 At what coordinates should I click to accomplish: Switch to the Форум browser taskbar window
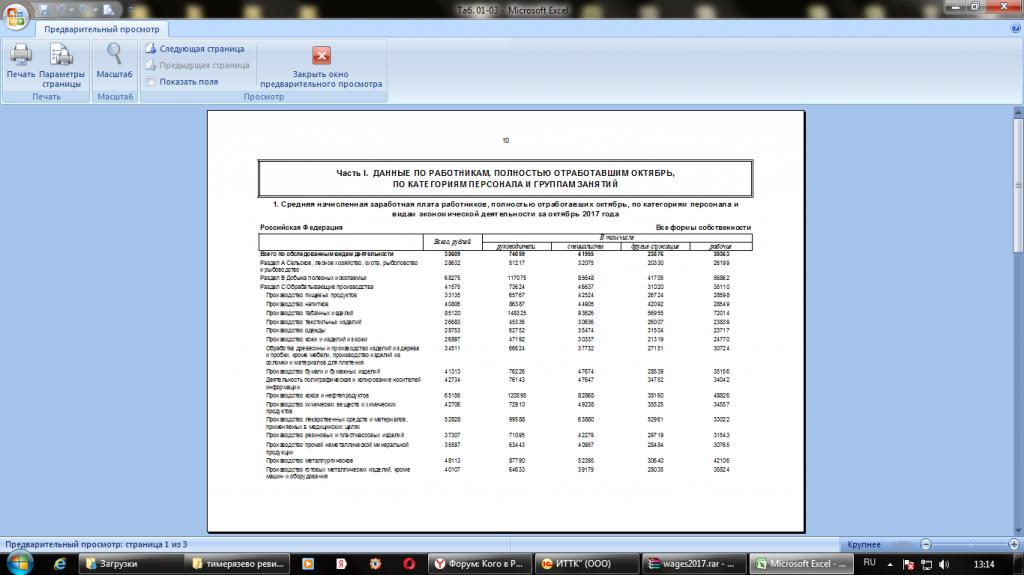tap(478, 564)
